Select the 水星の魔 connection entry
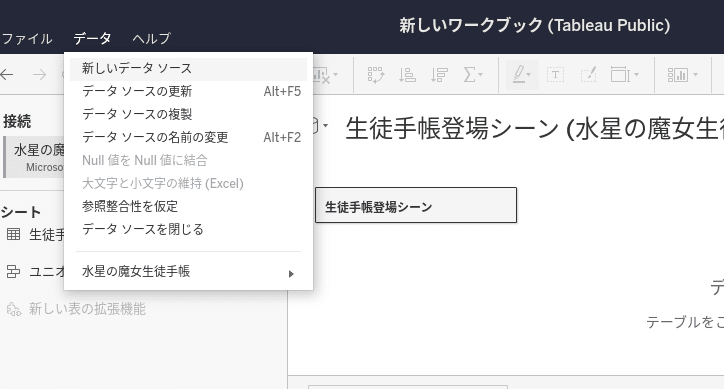 pos(35,157)
